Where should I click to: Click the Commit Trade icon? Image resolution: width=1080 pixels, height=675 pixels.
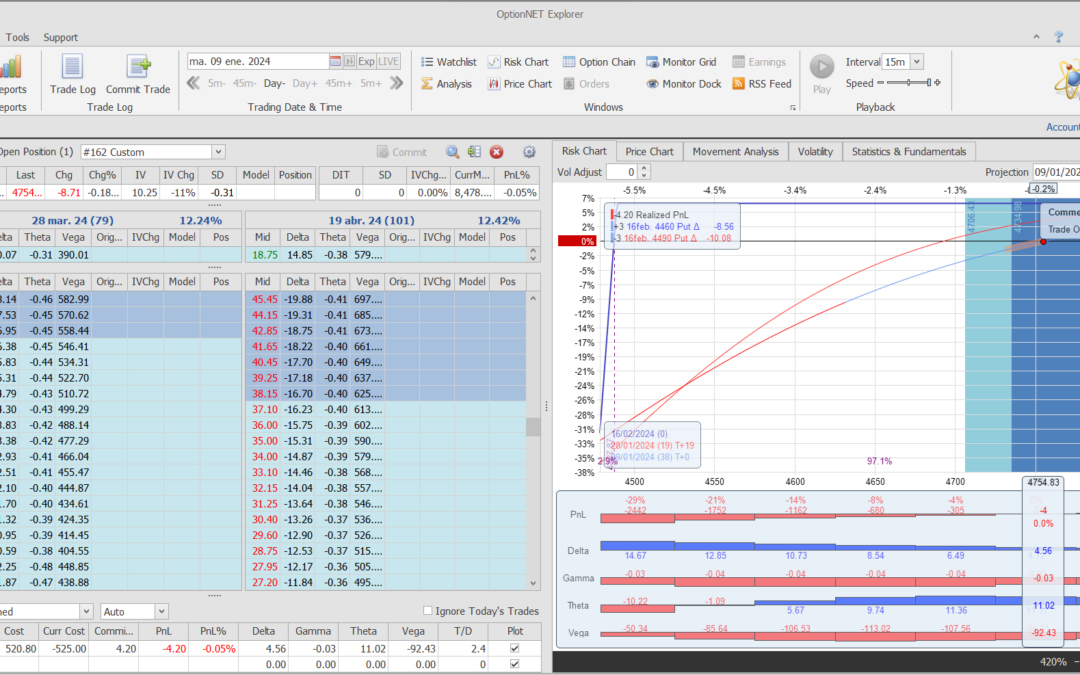[x=138, y=68]
